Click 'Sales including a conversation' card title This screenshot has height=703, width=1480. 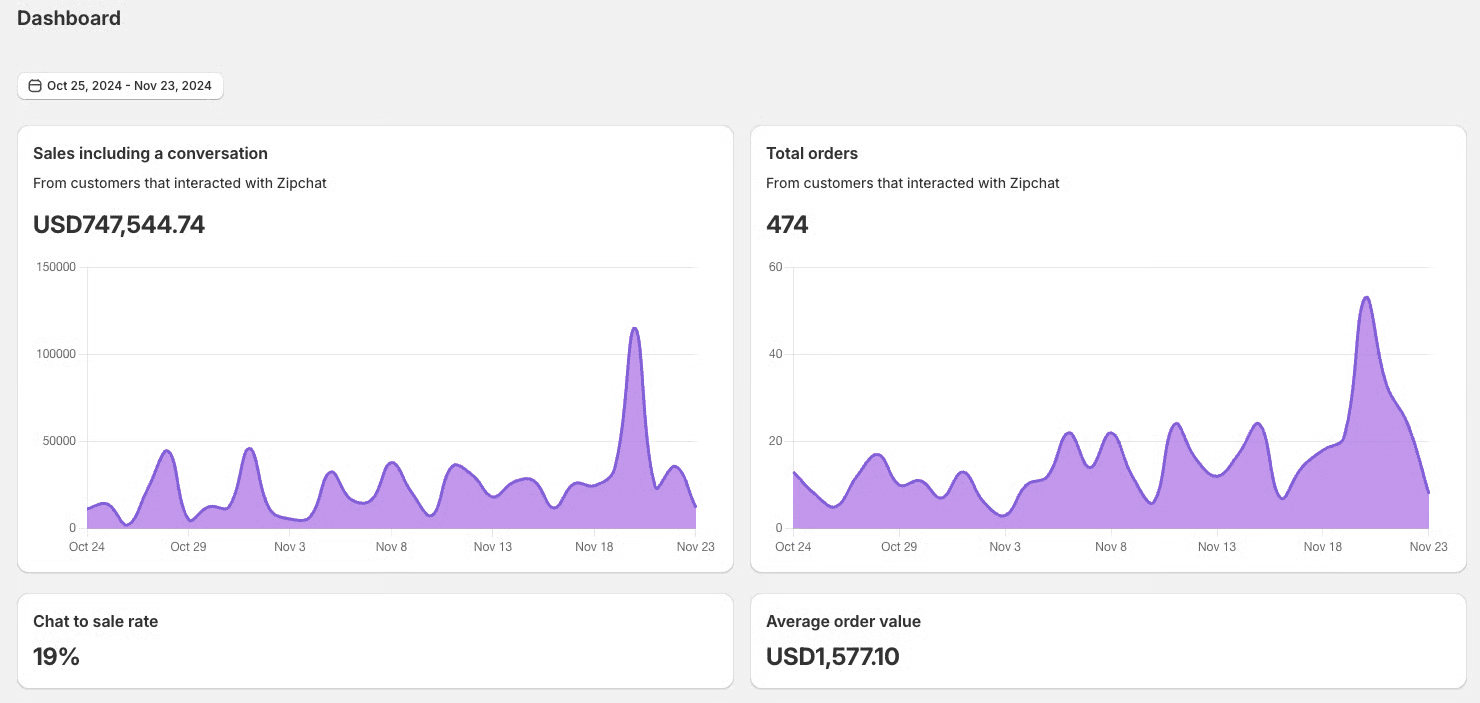pos(150,153)
